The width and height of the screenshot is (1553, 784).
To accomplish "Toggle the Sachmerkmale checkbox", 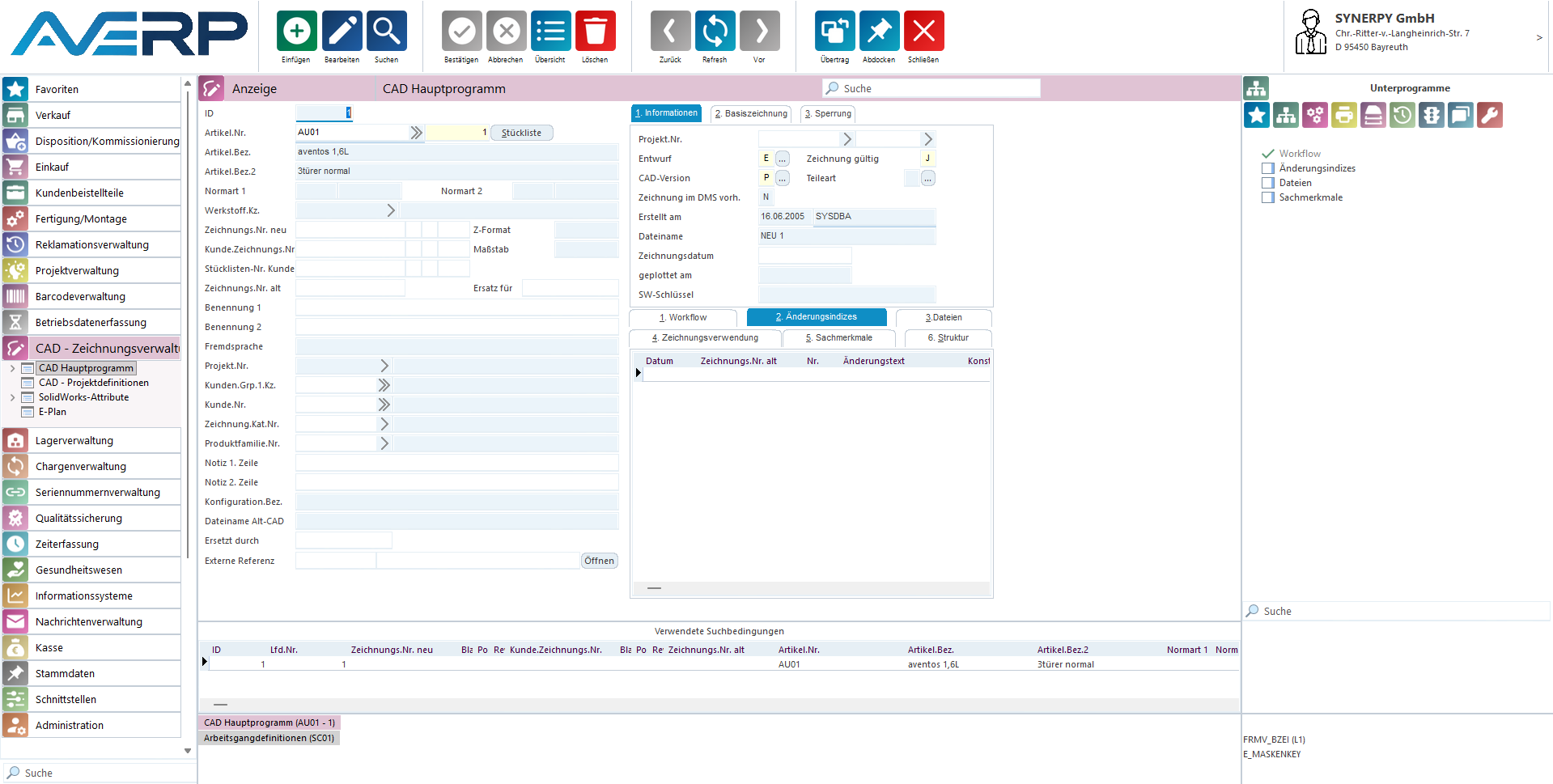I will (x=1268, y=197).
